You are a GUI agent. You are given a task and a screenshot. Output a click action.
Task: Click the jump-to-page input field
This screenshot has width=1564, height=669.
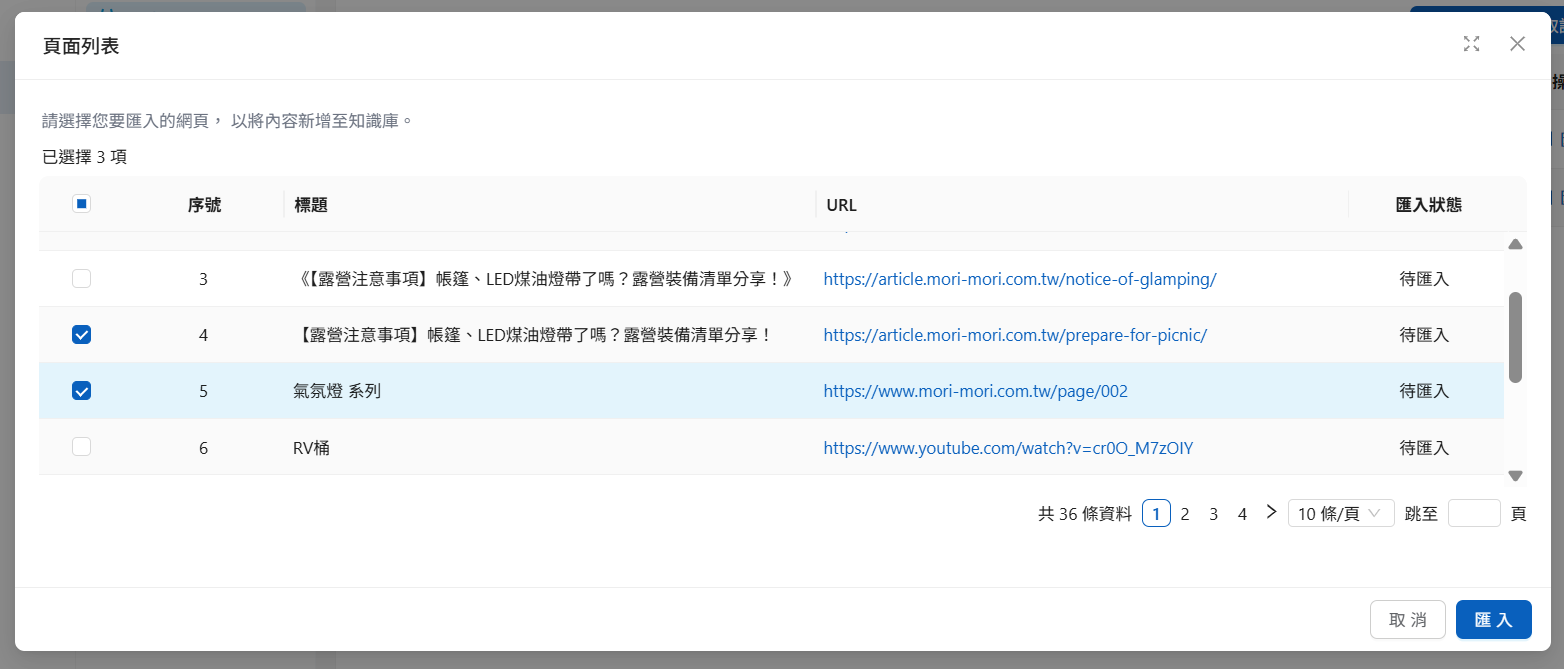[1473, 514]
